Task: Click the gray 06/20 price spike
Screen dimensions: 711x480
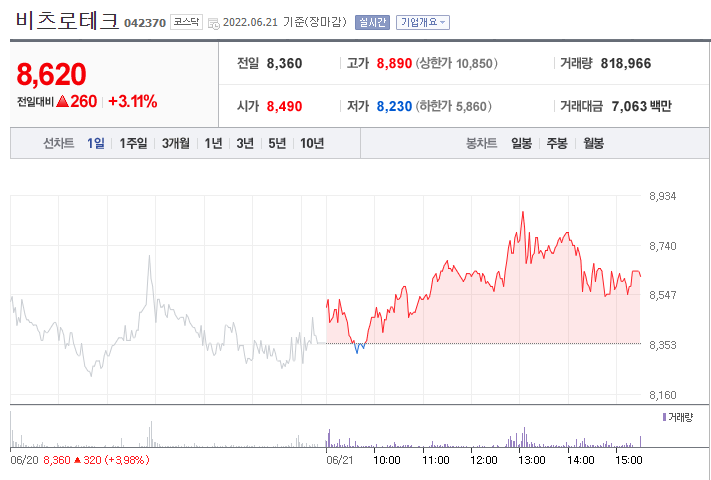Action: pos(149,257)
